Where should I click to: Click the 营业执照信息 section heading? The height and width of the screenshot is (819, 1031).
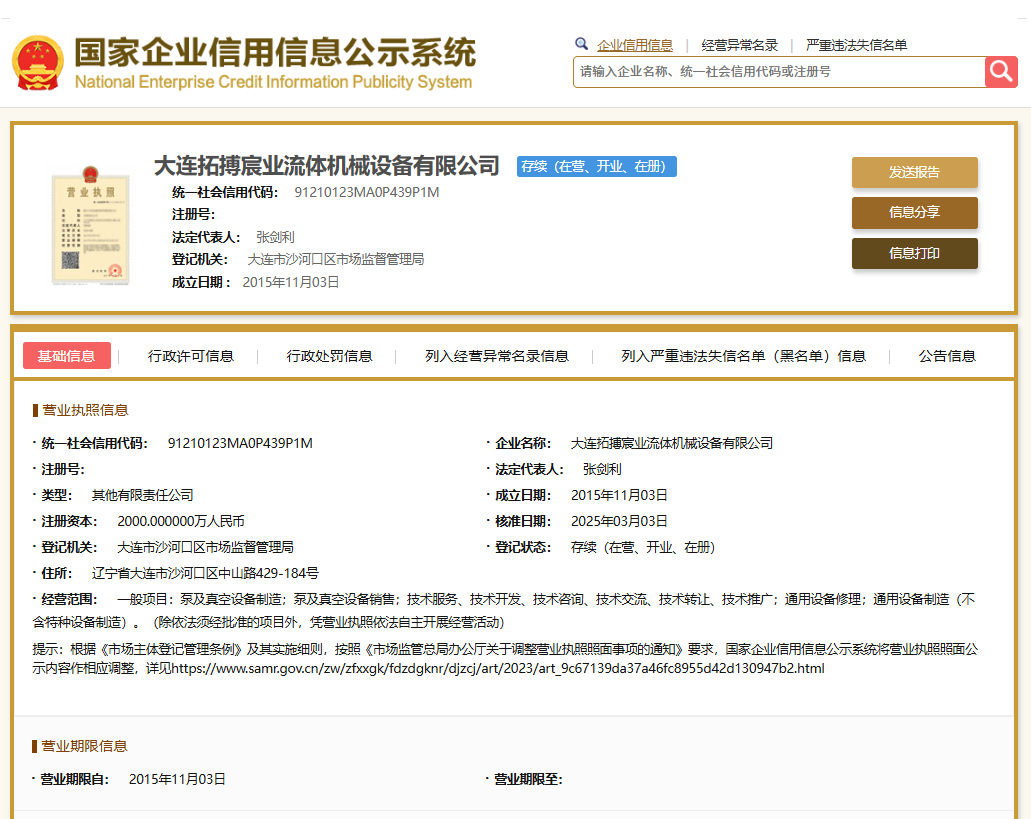[85, 410]
